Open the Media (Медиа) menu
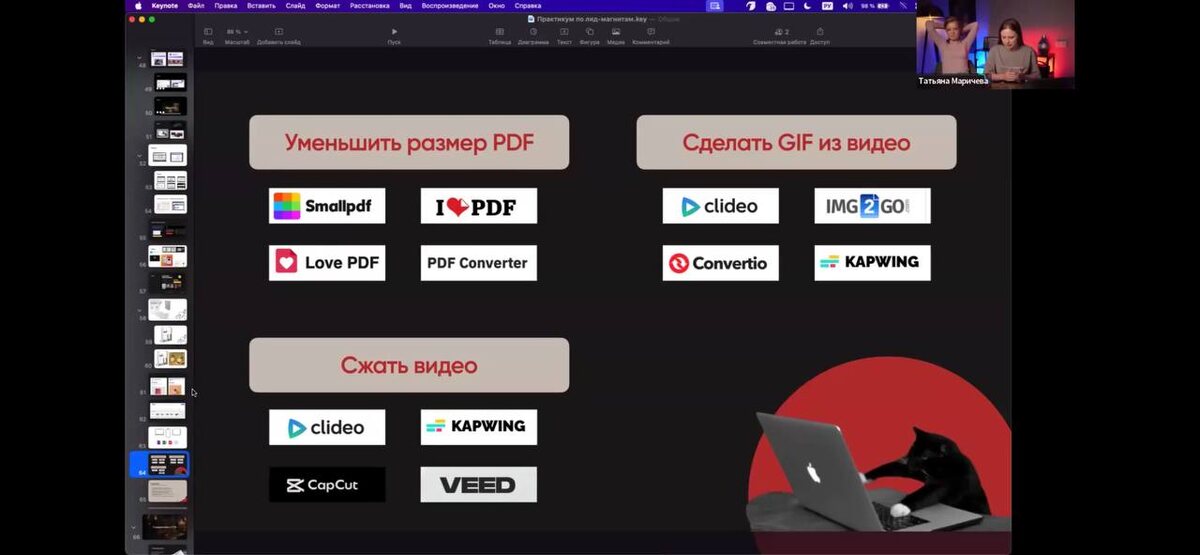 [616, 36]
